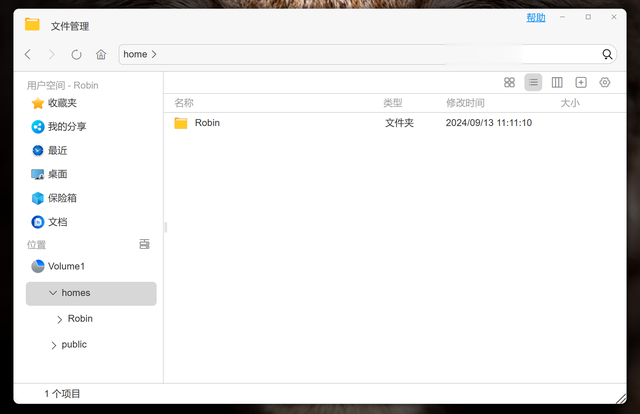The image size is (640, 414).
Task: Collapse the homes tree node
Action: tap(53, 293)
